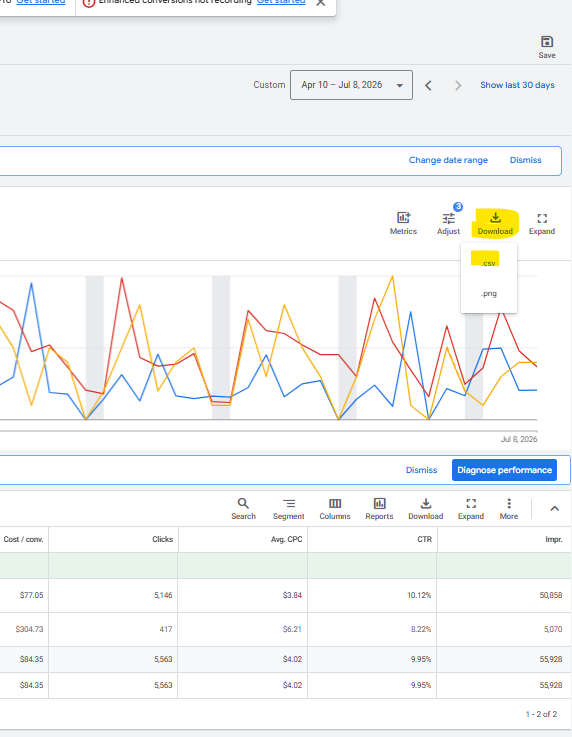Image resolution: width=572 pixels, height=737 pixels.
Task: Click the 417 clicks cell
Action: pos(166,629)
